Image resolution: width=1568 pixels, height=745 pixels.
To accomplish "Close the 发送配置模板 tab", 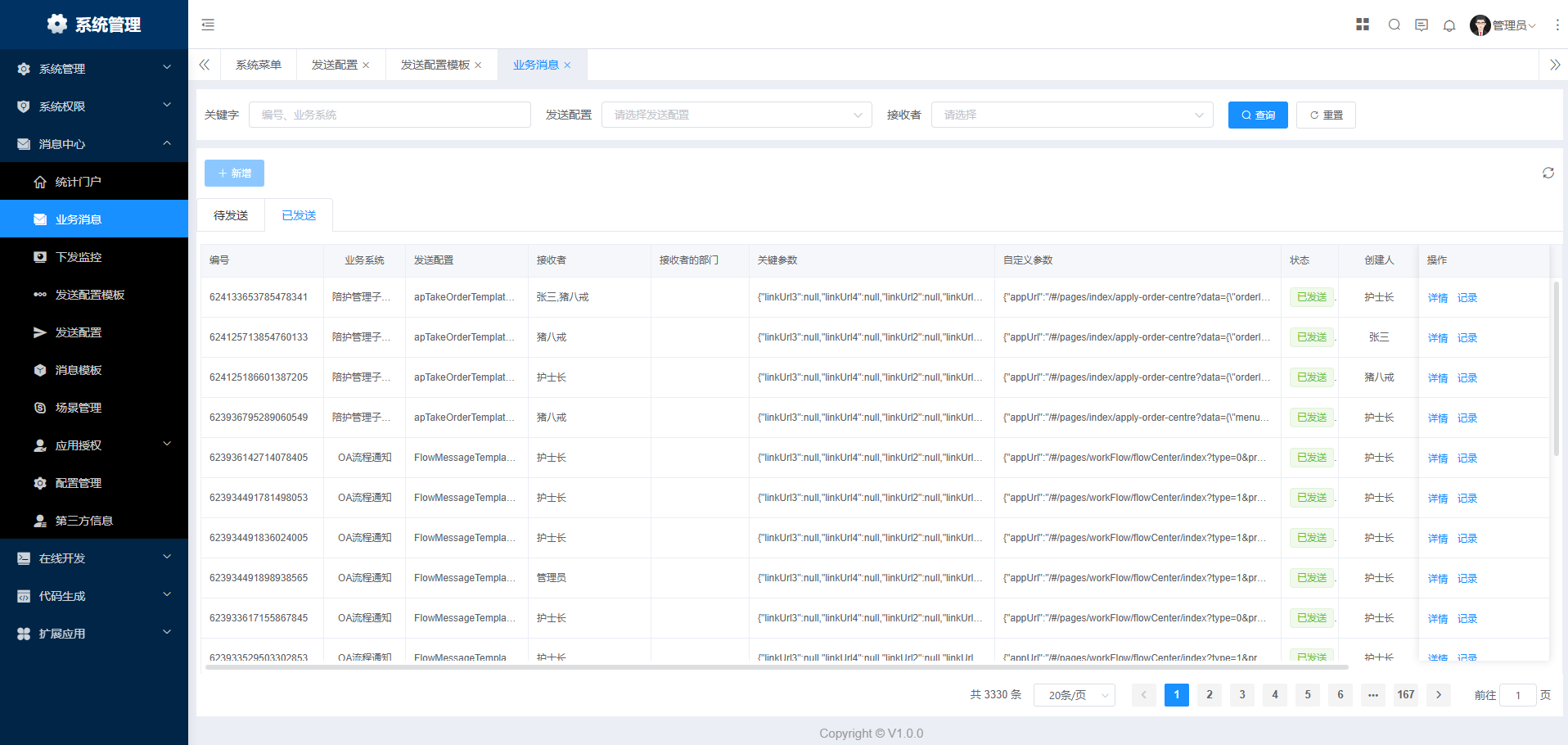I will [478, 65].
